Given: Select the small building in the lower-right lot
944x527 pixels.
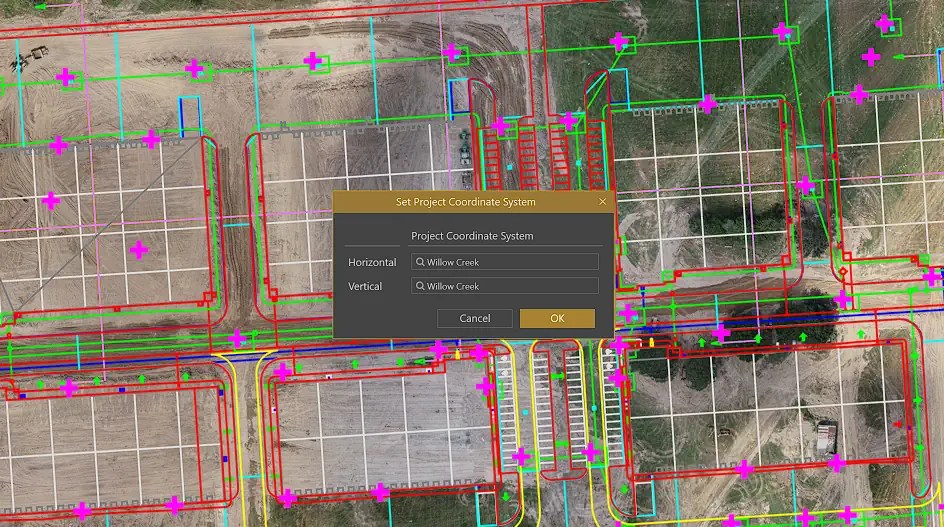Looking at the screenshot, I should point(825,437).
